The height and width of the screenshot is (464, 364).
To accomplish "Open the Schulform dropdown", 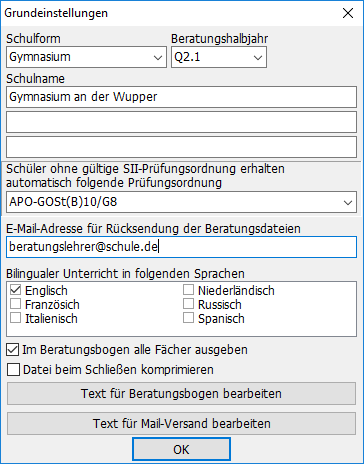I will pos(86,57).
